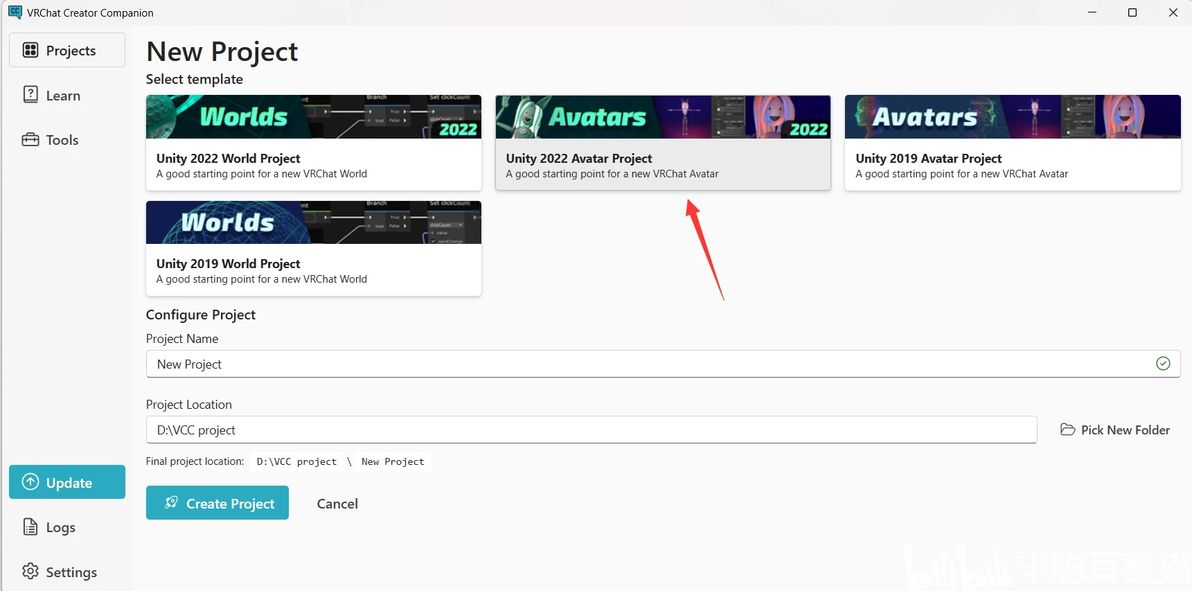Click the Create Project button

[217, 503]
